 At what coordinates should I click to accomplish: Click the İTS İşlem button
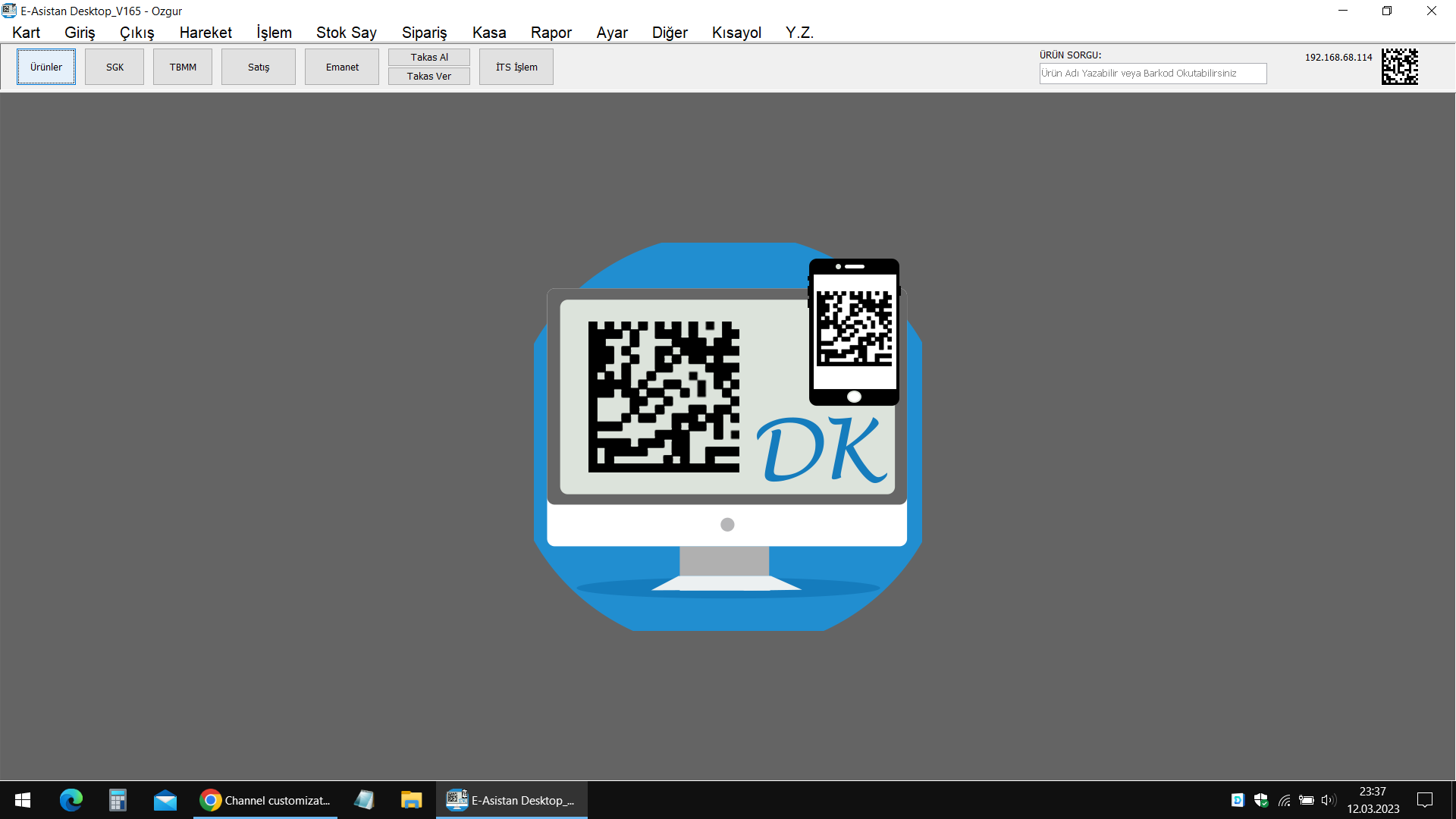(x=516, y=67)
